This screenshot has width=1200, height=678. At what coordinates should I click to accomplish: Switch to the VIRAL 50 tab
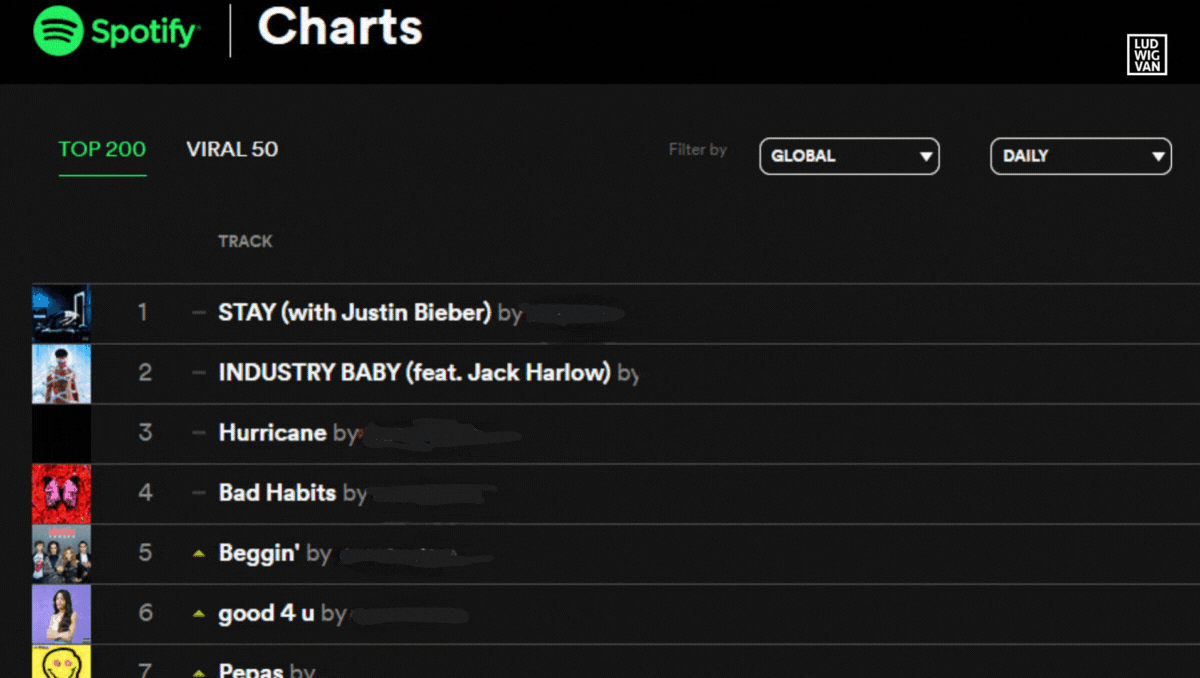click(x=232, y=150)
